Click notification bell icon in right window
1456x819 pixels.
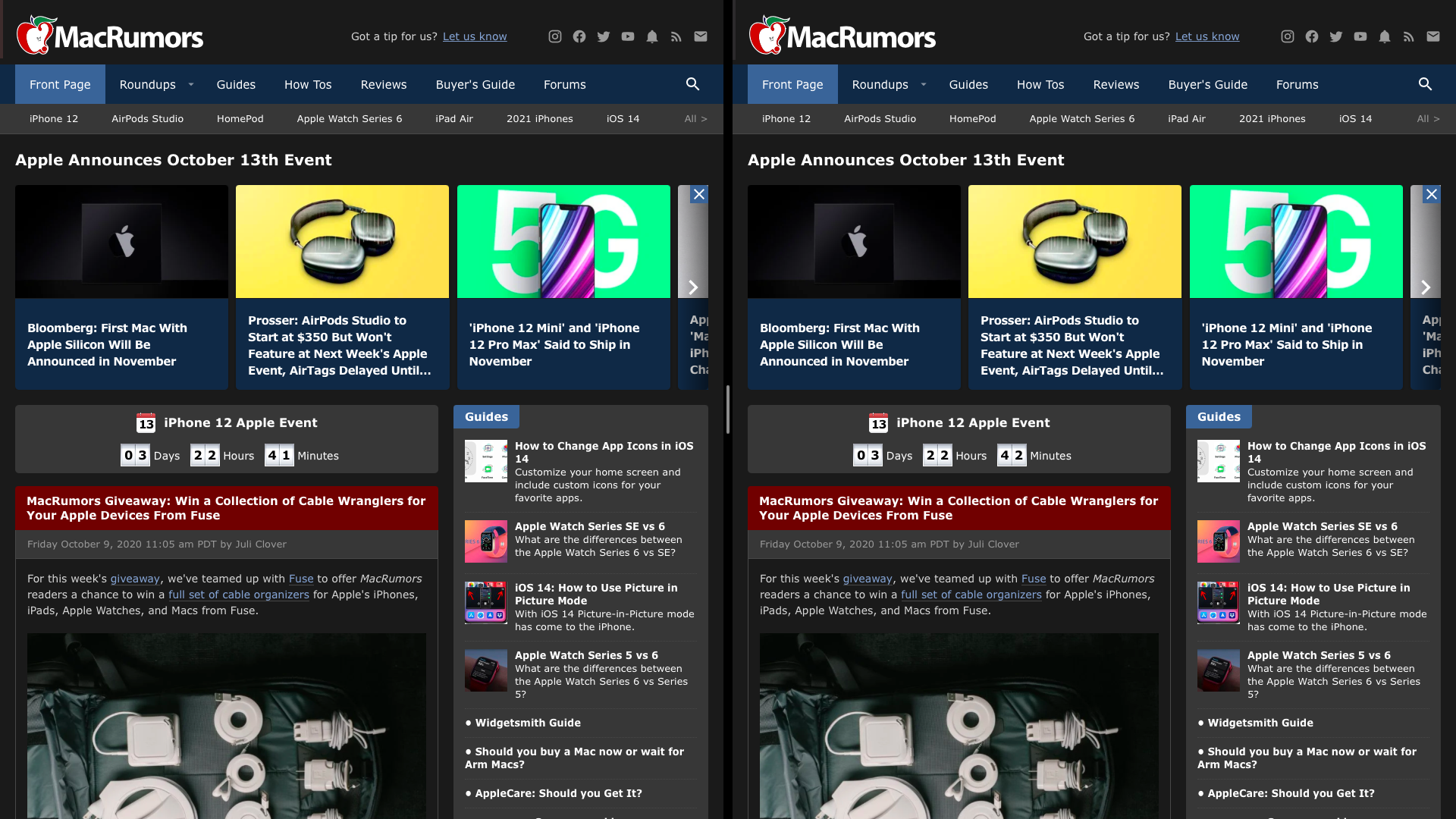pyautogui.click(x=1385, y=36)
